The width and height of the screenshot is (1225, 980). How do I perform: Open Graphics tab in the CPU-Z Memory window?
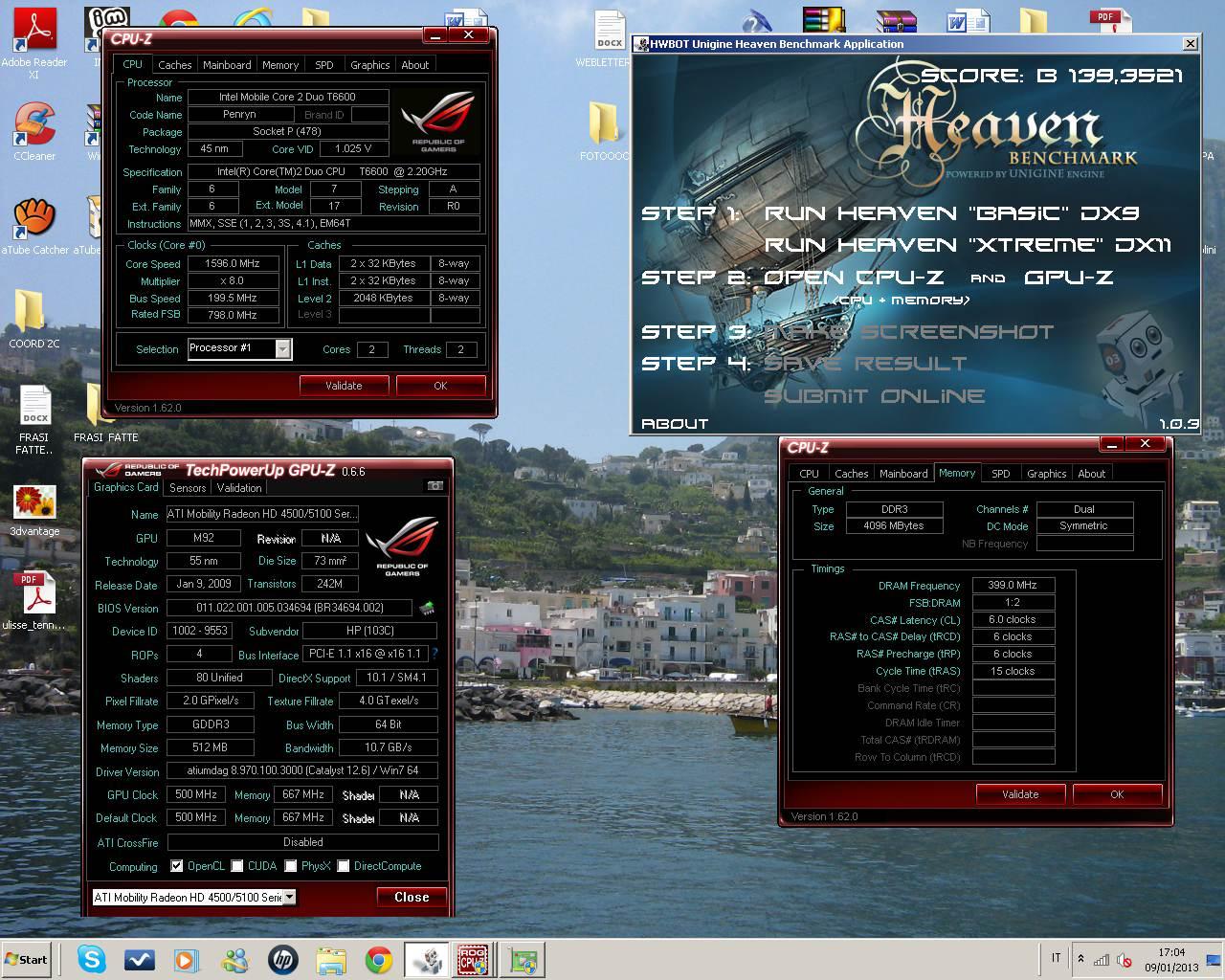(1046, 474)
